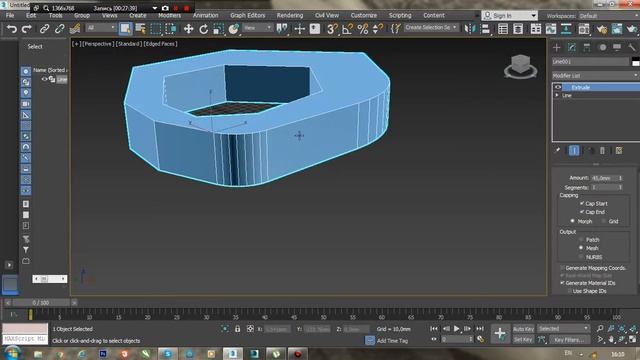The width and height of the screenshot is (640, 360).
Task: Activate the Select and Rotate tool
Action: (x=203, y=29)
